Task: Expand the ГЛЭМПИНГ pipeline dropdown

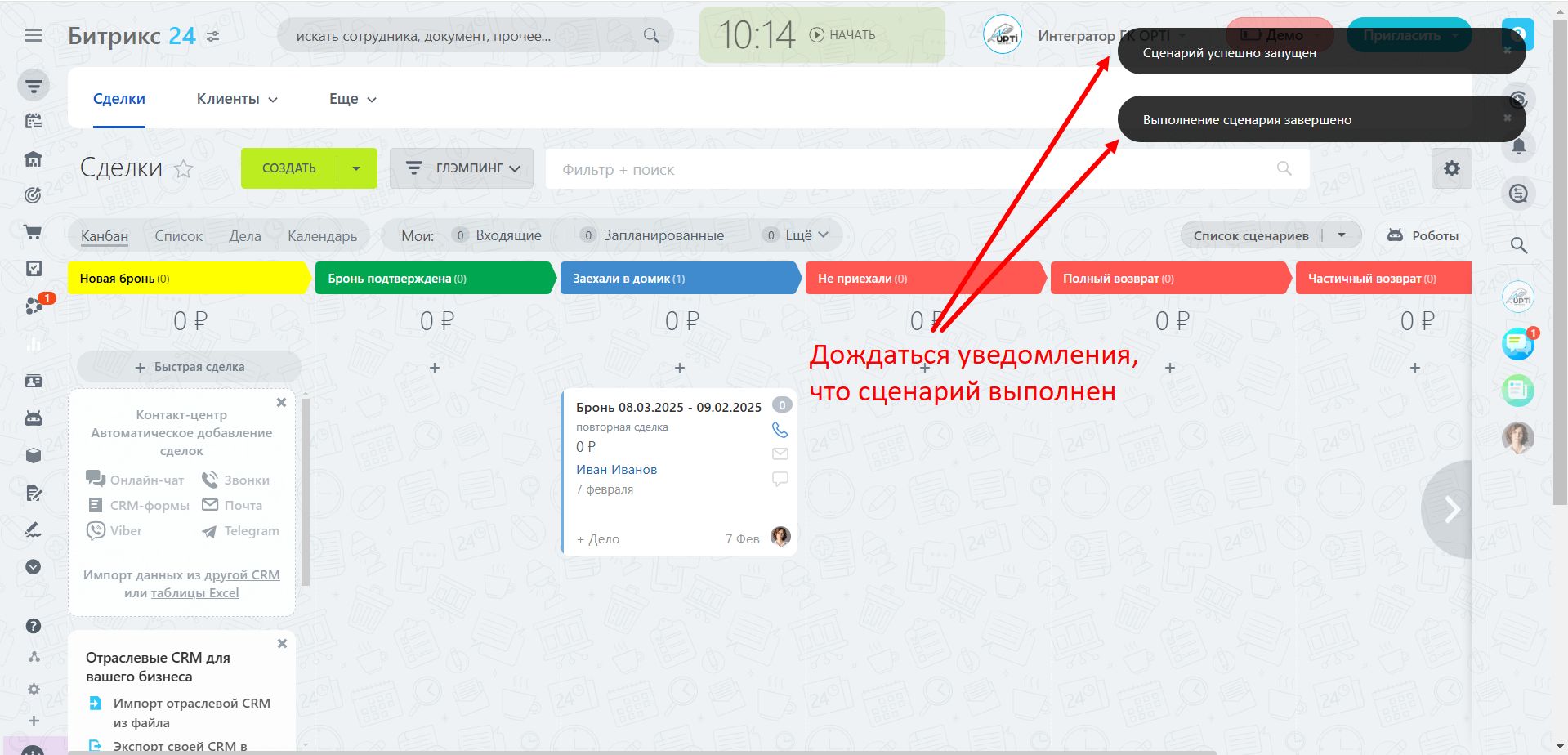Action: (462, 168)
